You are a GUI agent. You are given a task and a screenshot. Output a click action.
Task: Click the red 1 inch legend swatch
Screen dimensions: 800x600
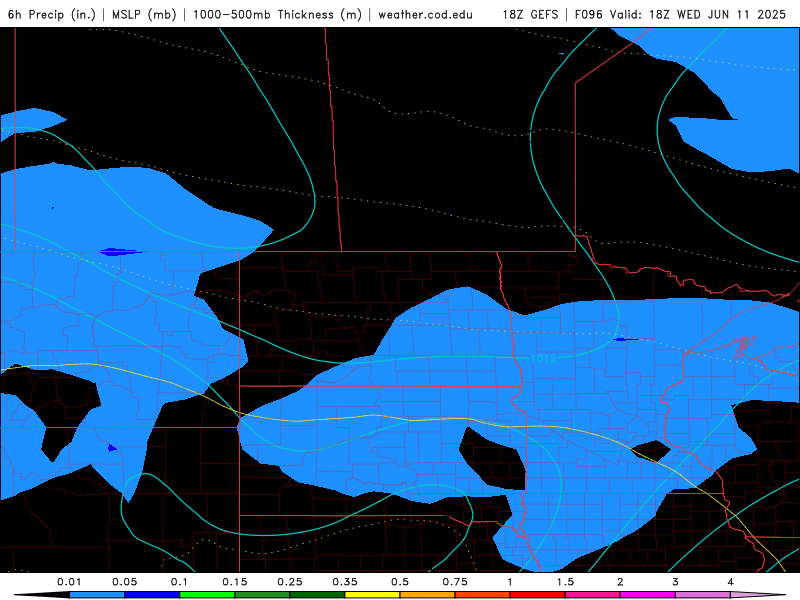(538, 595)
